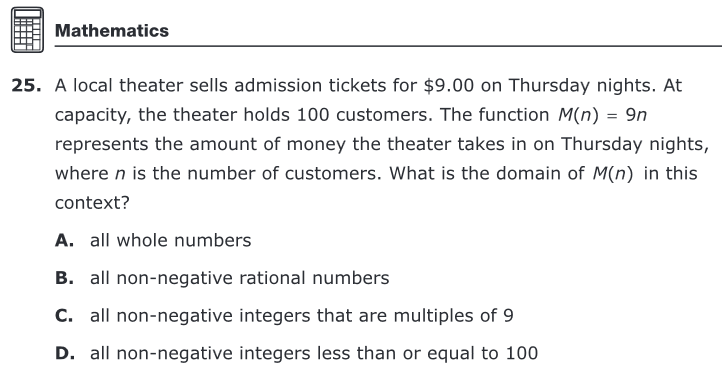The width and height of the screenshot is (722, 385).
Task: Choose answer letter B
Action: [64, 278]
